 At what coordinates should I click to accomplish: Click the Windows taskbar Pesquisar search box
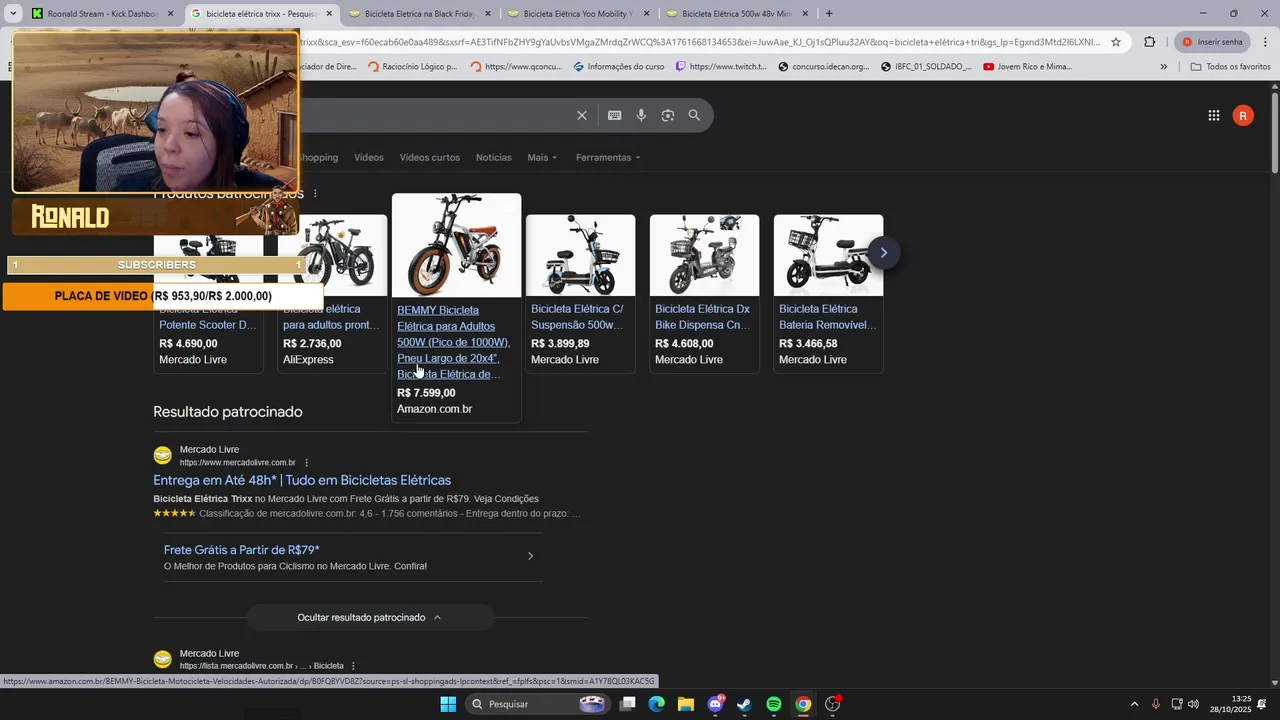click(x=538, y=704)
